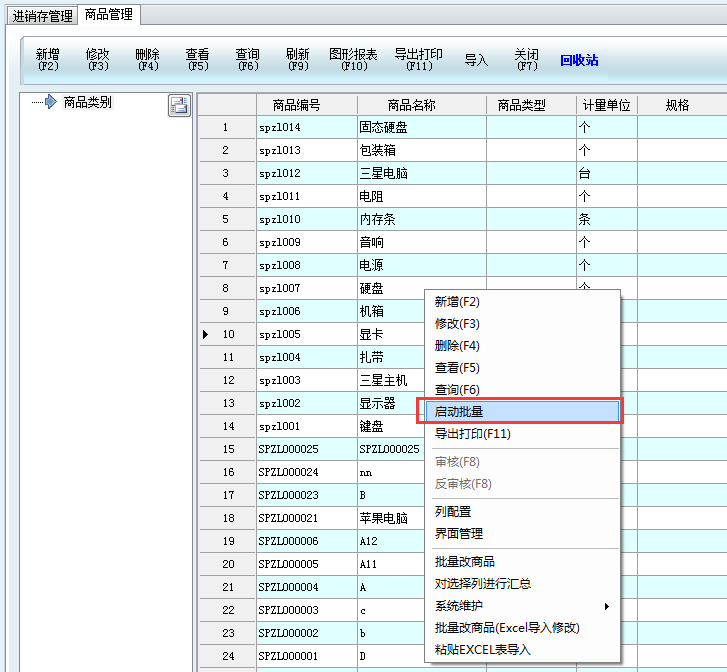Click 导出打印(F11) in the toolbar
This screenshot has height=672, width=727.
419,60
